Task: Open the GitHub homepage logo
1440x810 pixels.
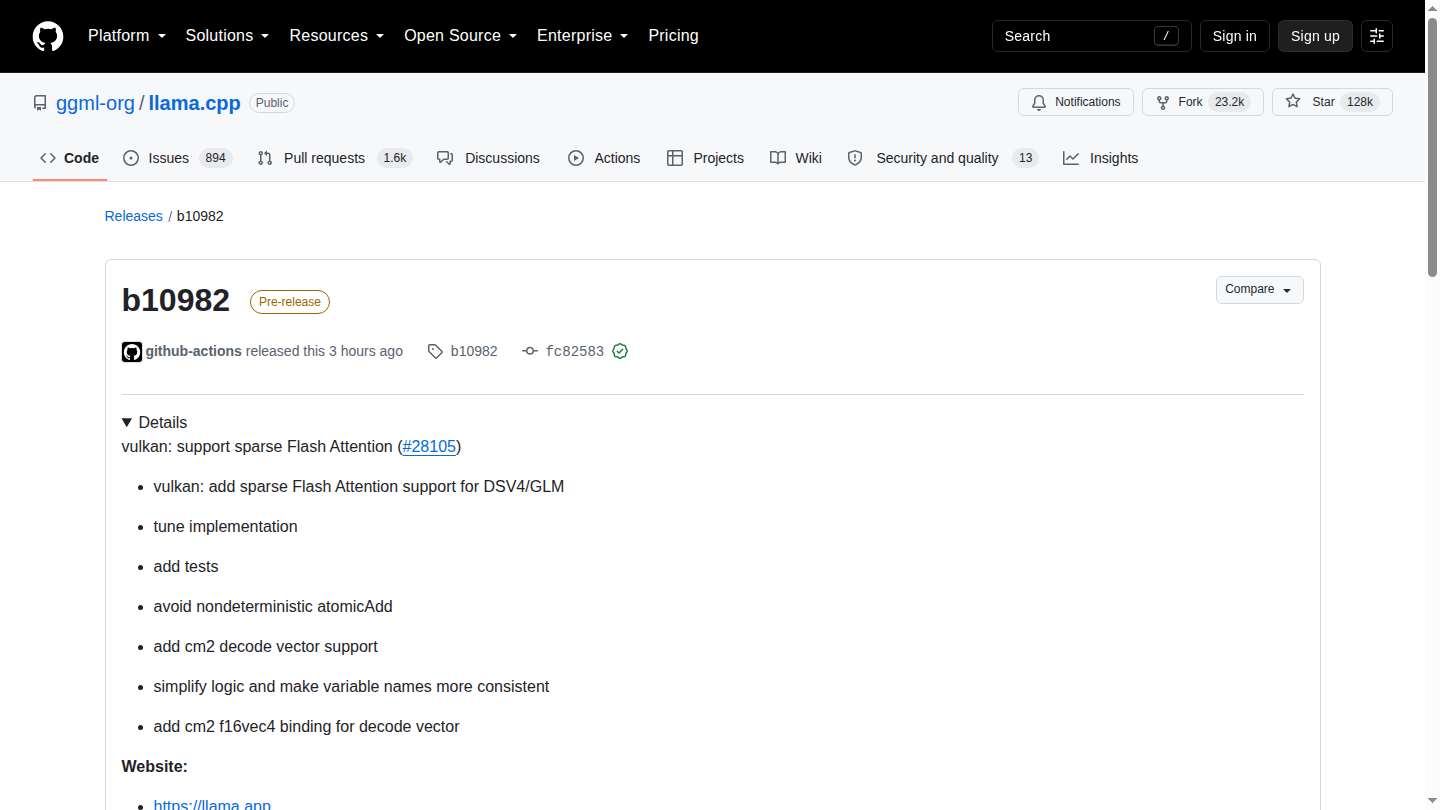Action: (x=48, y=36)
